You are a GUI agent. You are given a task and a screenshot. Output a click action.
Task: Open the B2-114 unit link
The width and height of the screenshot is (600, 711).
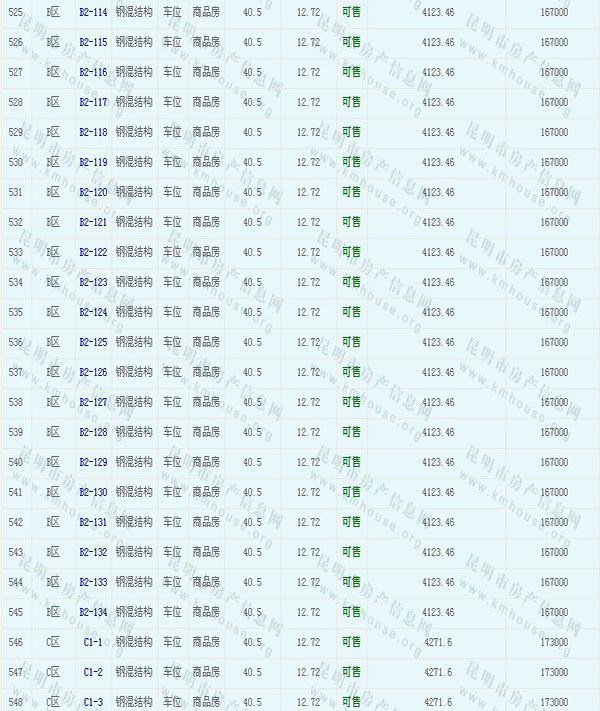pos(93,12)
